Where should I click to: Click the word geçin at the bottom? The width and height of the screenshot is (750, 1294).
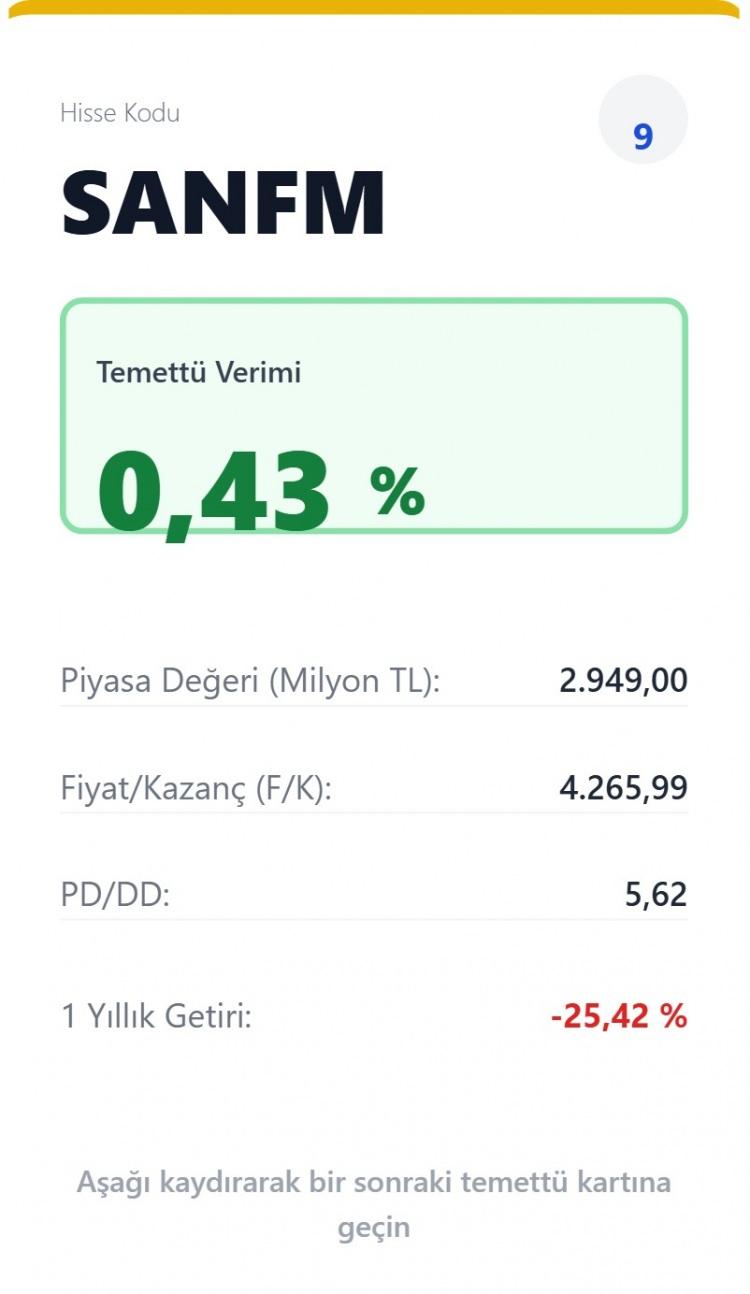pyautogui.click(x=374, y=1227)
